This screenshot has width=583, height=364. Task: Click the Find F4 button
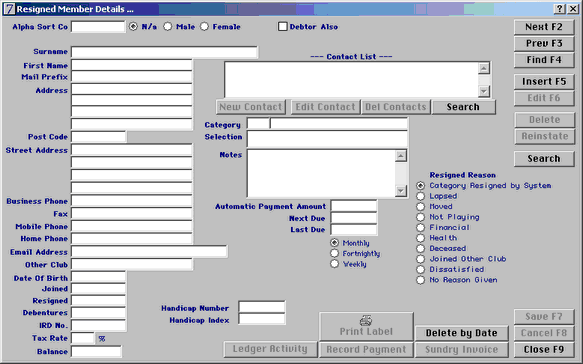click(x=544, y=59)
